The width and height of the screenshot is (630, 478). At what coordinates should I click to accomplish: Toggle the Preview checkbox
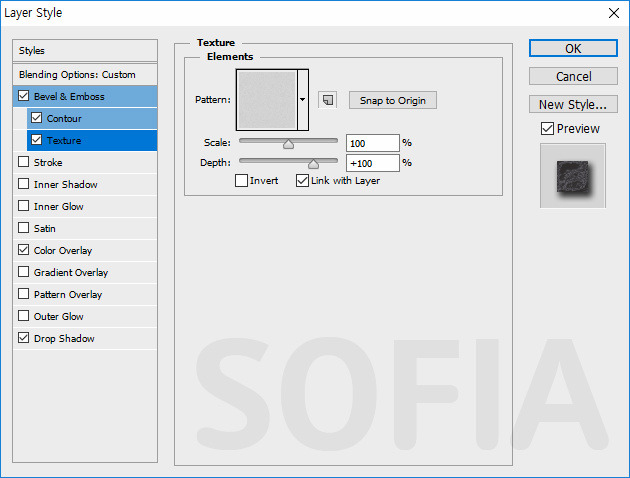[x=547, y=129]
